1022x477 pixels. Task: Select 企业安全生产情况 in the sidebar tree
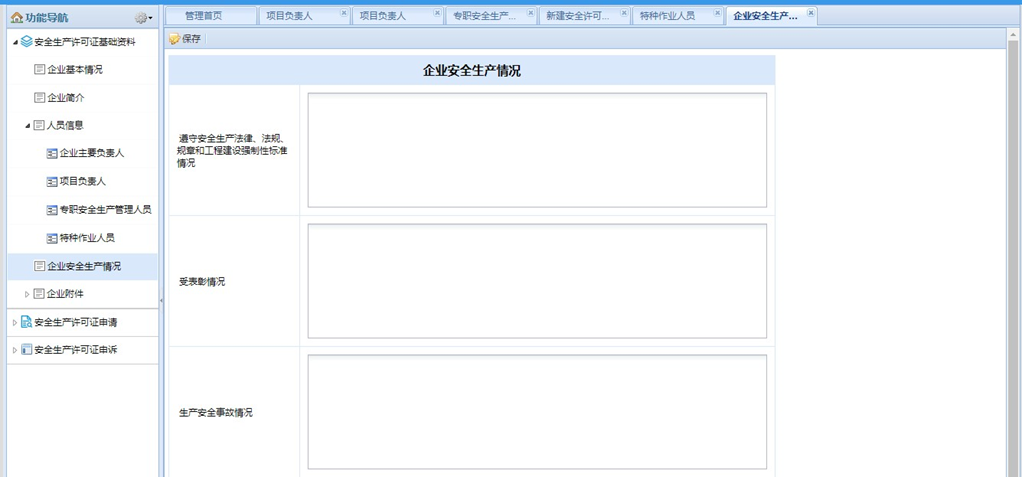(82, 266)
